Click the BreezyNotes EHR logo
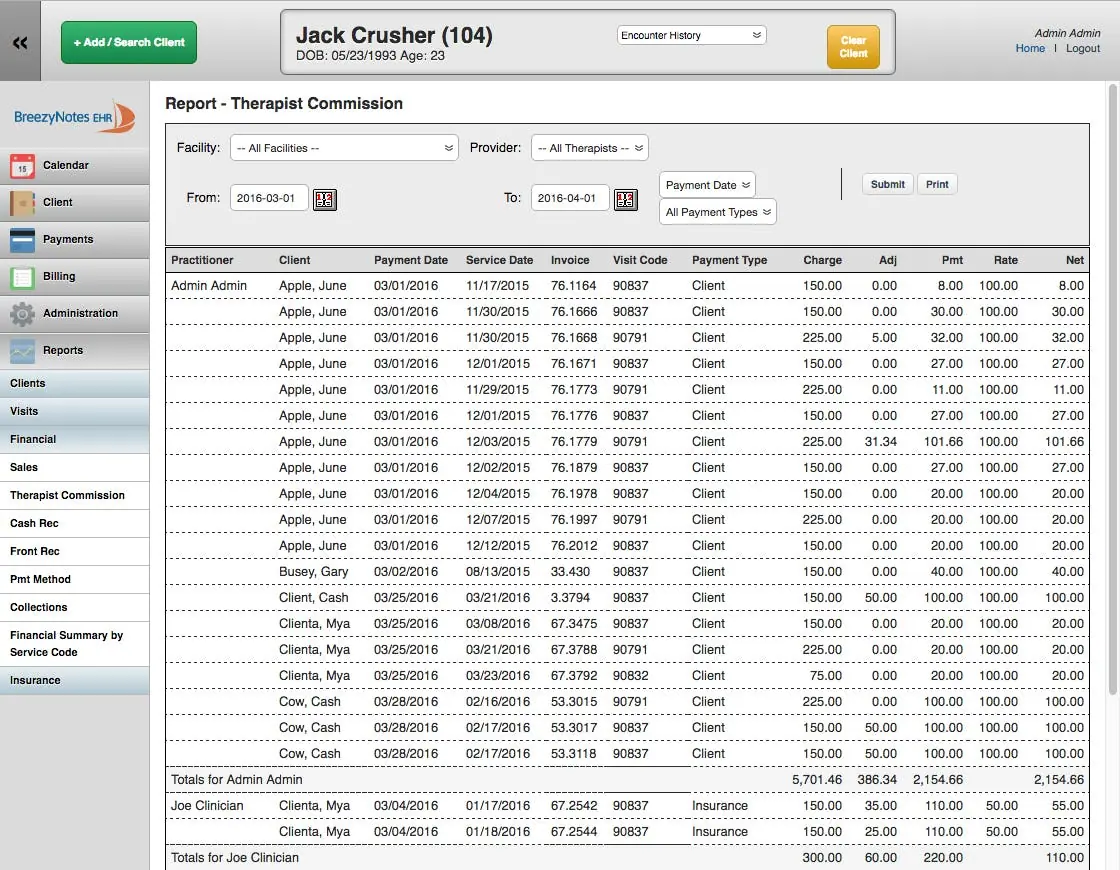 click(x=70, y=117)
